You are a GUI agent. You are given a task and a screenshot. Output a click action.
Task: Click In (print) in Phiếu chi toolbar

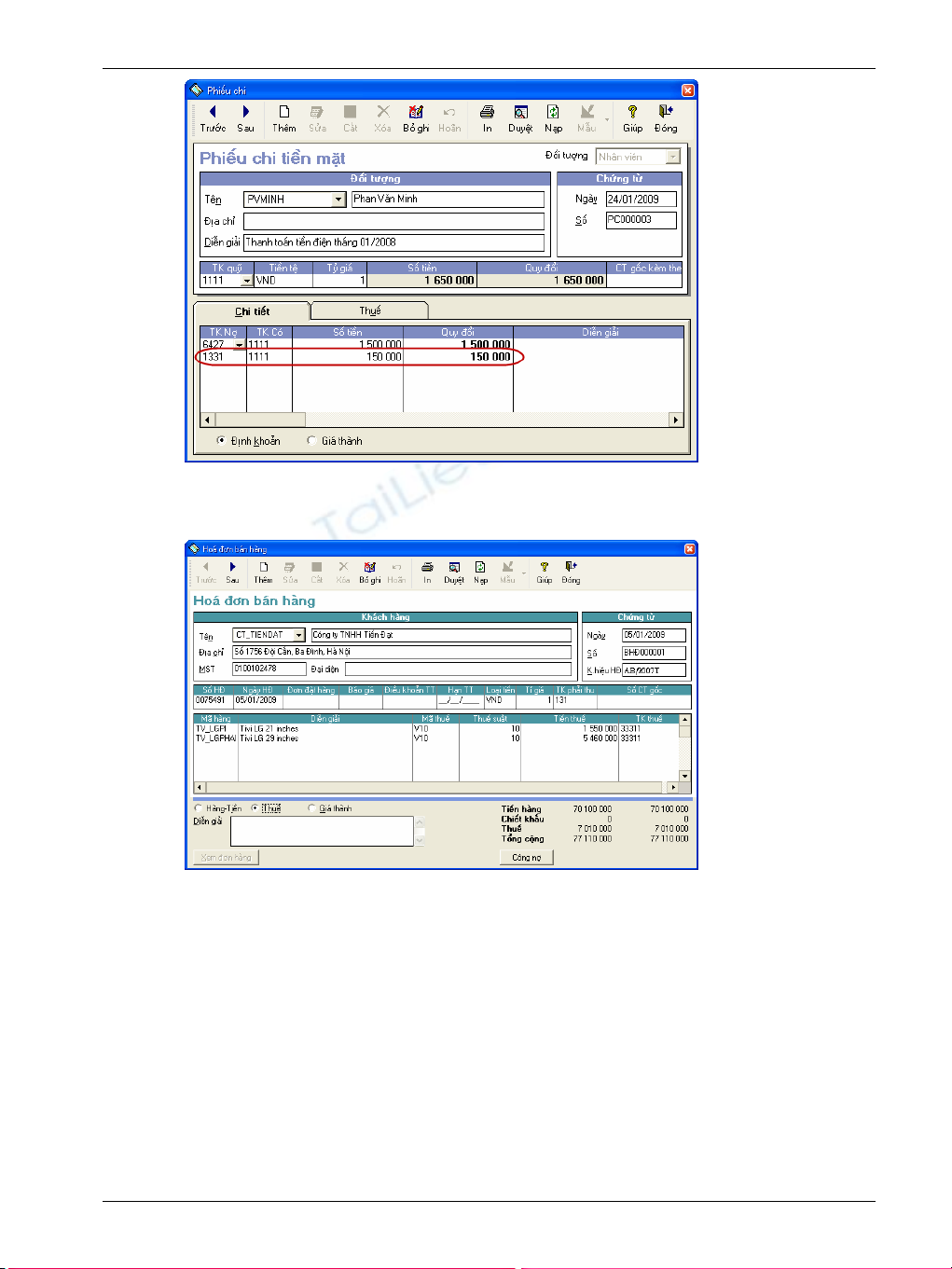[487, 118]
